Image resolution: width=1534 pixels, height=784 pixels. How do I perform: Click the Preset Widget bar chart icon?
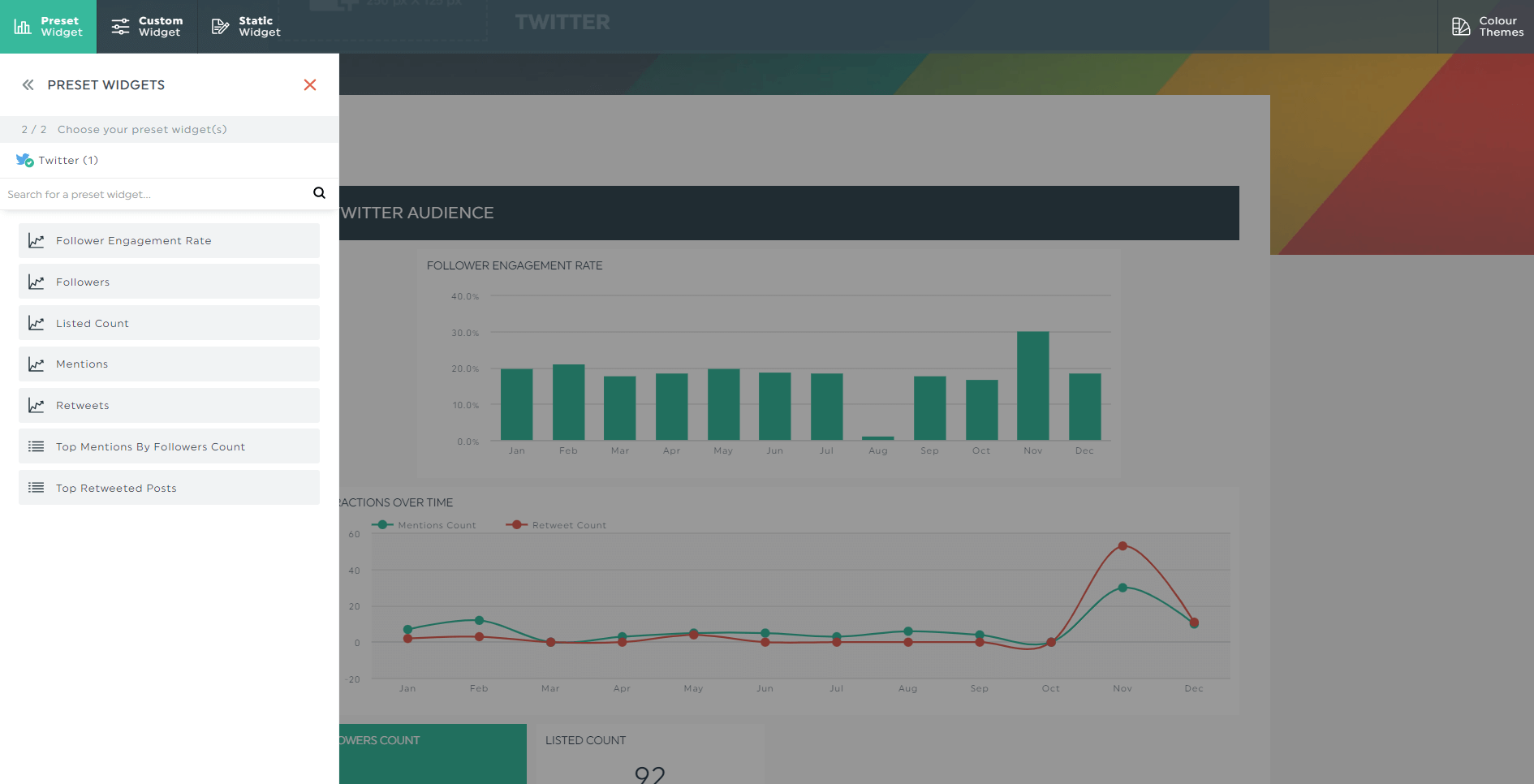point(23,27)
